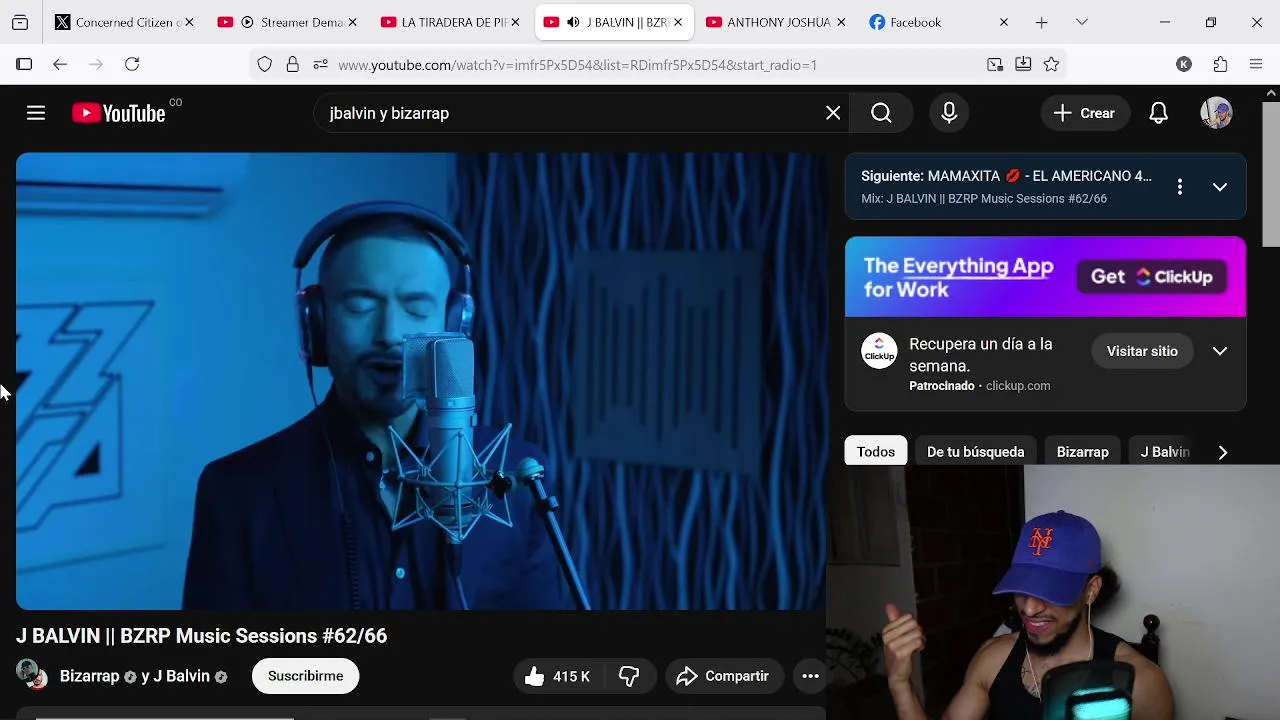Open the extensions puzzle icon
This screenshot has height=720, width=1280.
point(1220,64)
